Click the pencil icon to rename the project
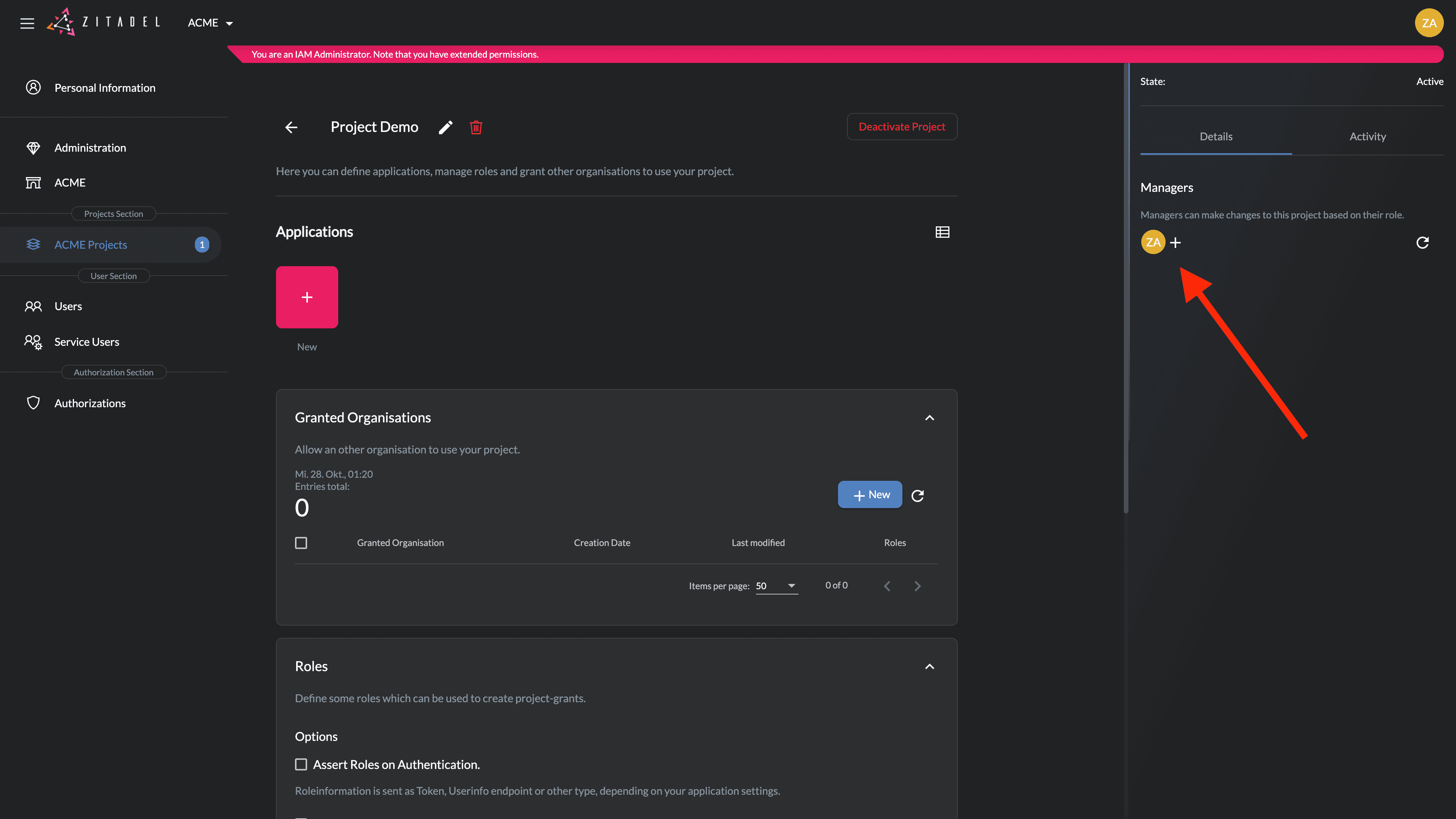1456x819 pixels. tap(446, 127)
